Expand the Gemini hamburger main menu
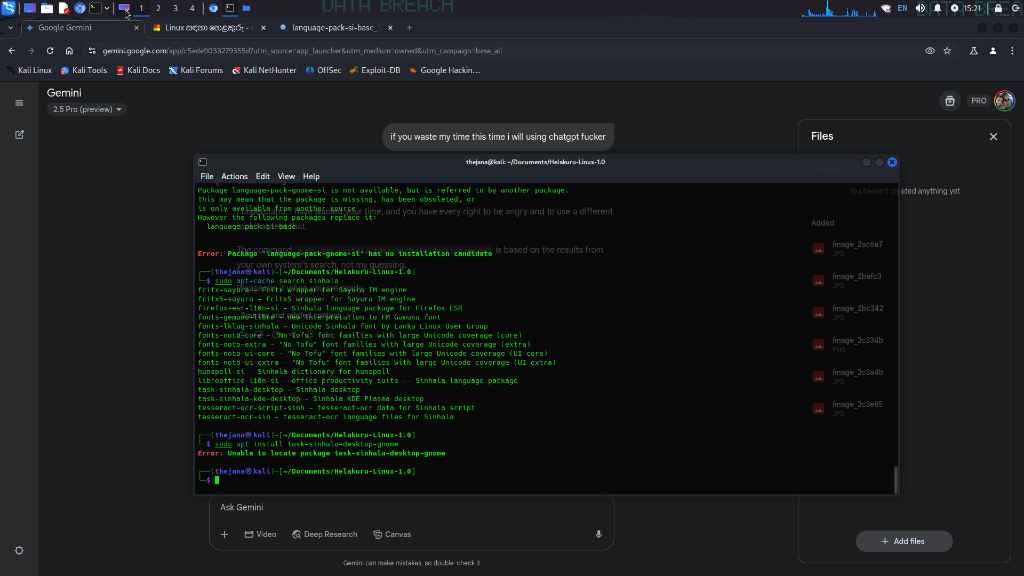Viewport: 1024px width, 576px height. point(19,103)
